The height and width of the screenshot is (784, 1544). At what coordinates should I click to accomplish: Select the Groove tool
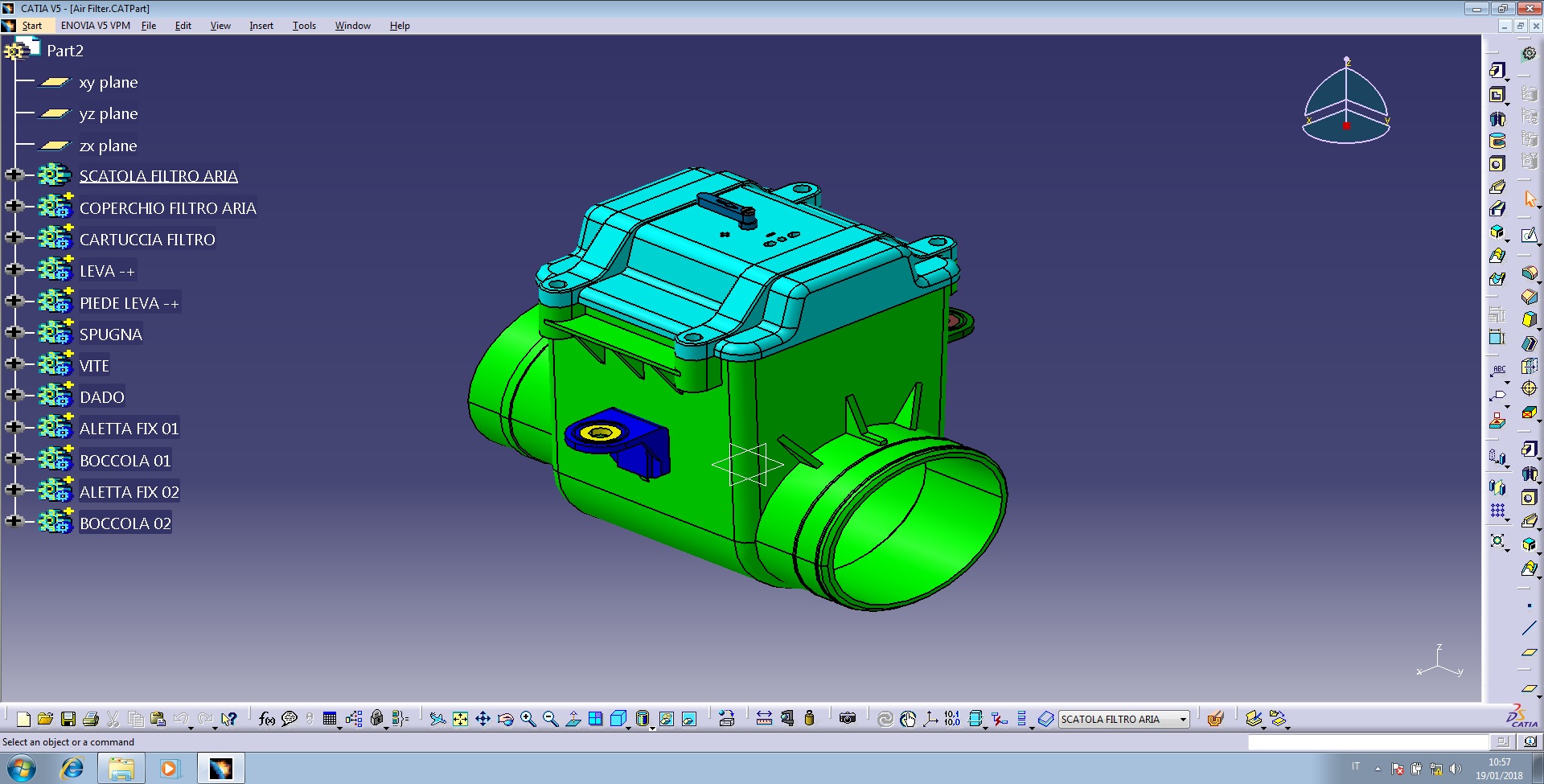[x=1497, y=142]
